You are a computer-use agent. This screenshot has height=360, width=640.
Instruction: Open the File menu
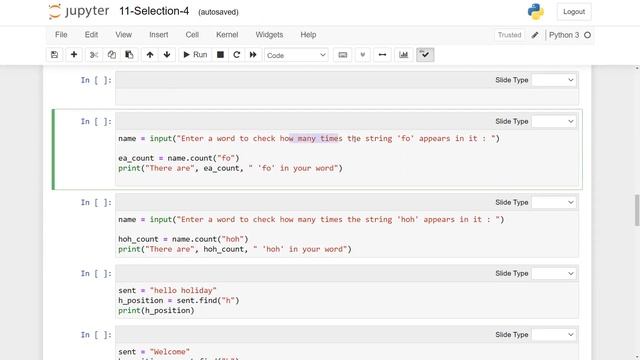coord(61,35)
